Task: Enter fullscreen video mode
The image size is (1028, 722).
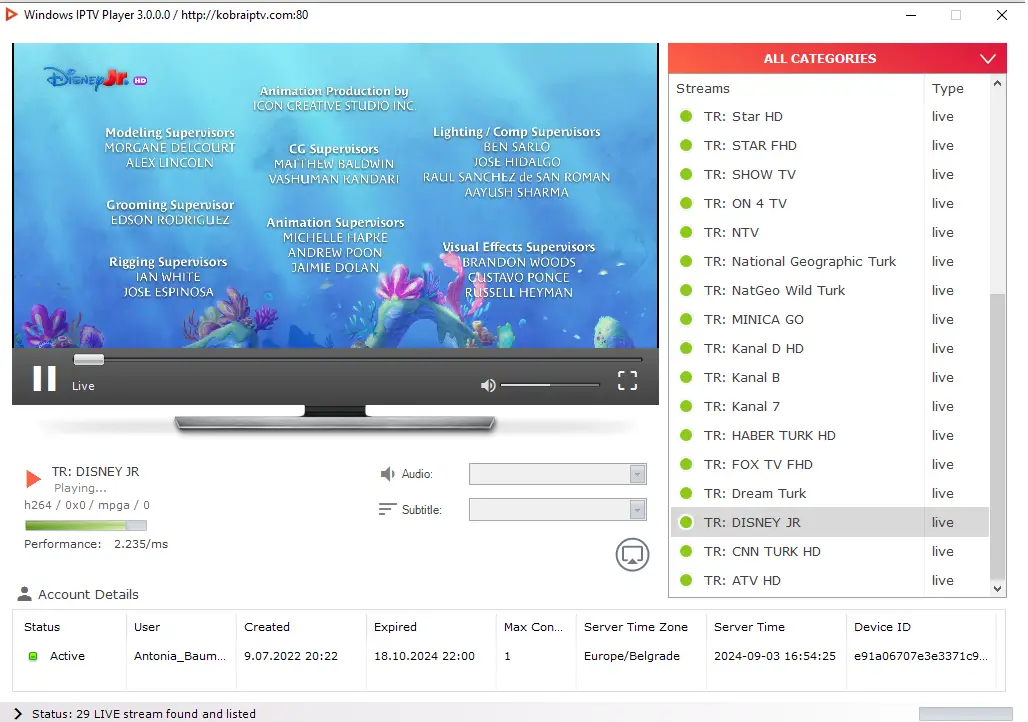Action: click(x=627, y=380)
